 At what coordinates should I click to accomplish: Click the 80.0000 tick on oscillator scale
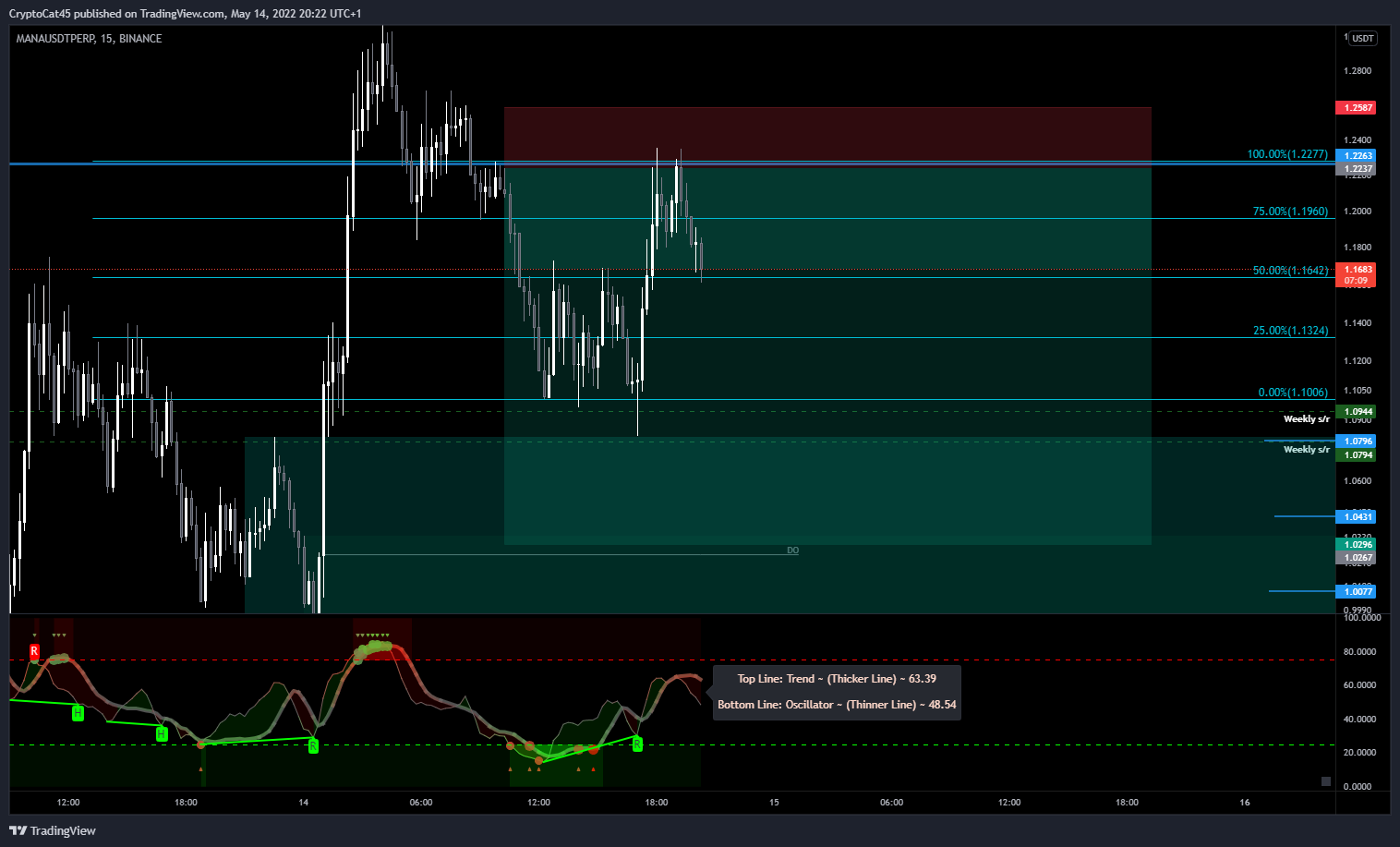(x=1359, y=652)
